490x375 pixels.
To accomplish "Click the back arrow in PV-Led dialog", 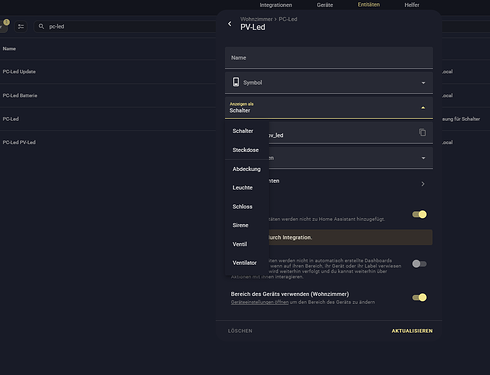I will 230,24.
